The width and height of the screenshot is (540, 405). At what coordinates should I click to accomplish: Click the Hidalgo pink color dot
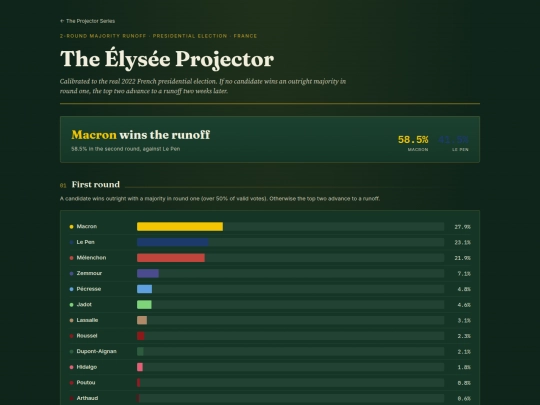(x=72, y=367)
